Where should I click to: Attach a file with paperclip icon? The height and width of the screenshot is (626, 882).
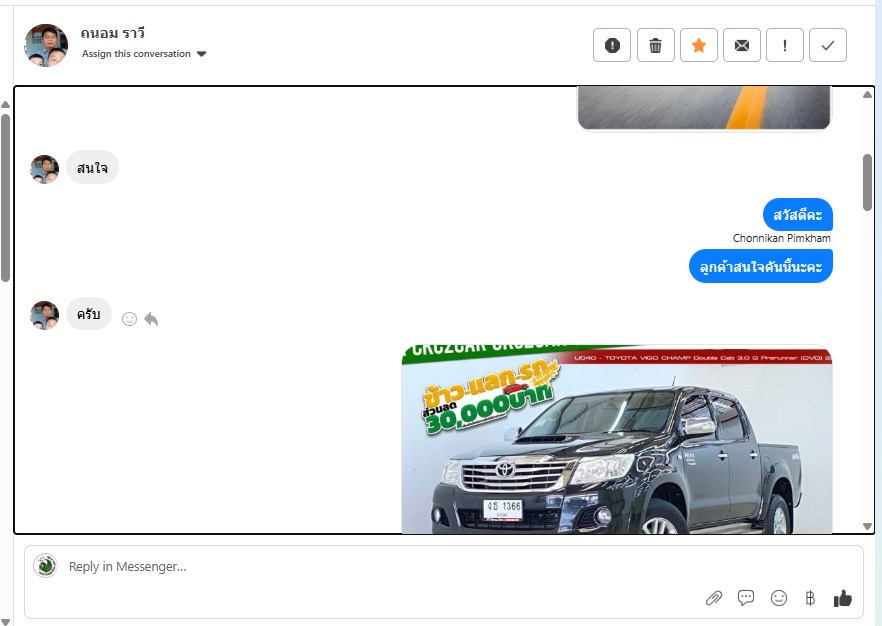pyautogui.click(x=714, y=598)
